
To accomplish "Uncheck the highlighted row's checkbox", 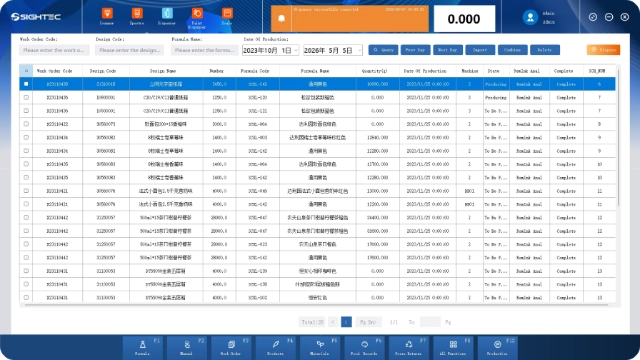I will (26, 84).
